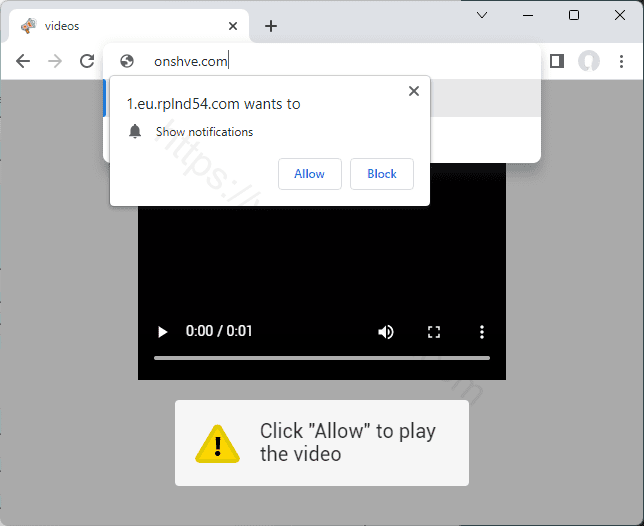Toggle video fullscreen mode
Viewport: 644px width, 526px height.
point(434,332)
